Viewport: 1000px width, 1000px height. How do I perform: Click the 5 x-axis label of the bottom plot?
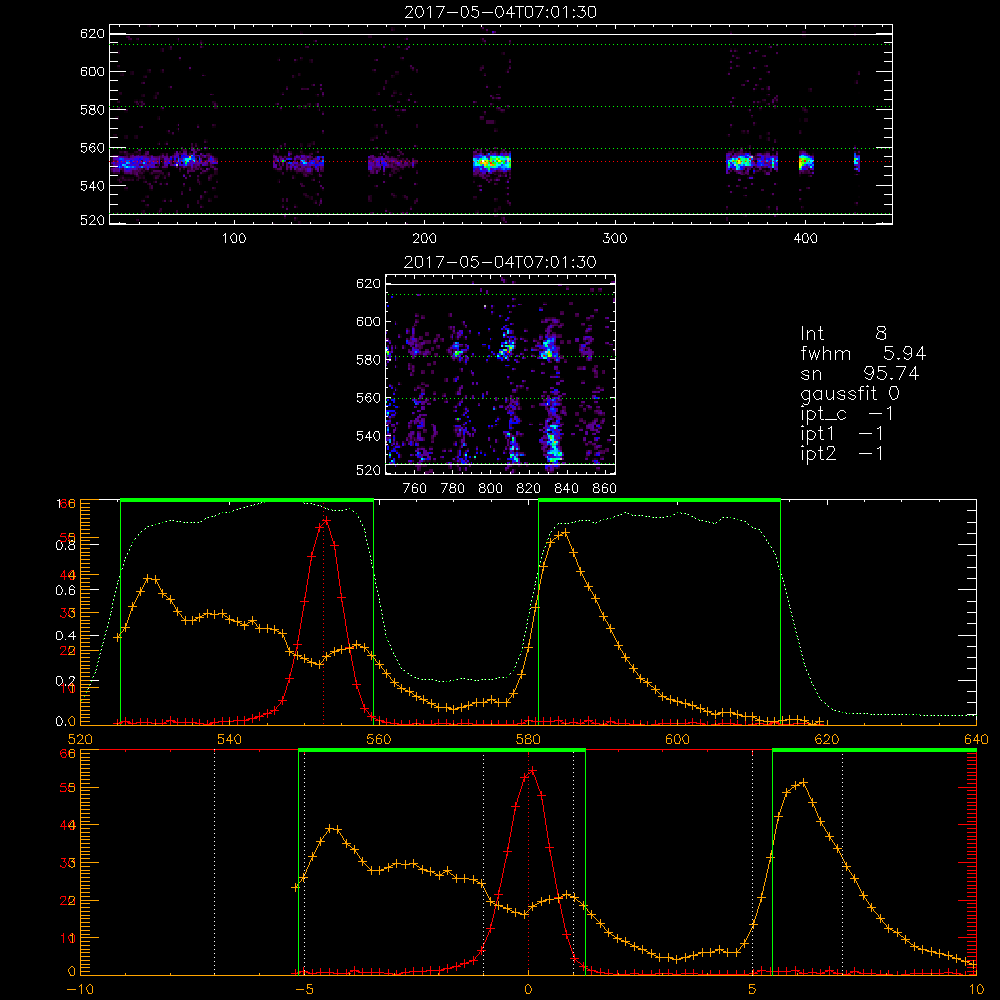(753, 990)
